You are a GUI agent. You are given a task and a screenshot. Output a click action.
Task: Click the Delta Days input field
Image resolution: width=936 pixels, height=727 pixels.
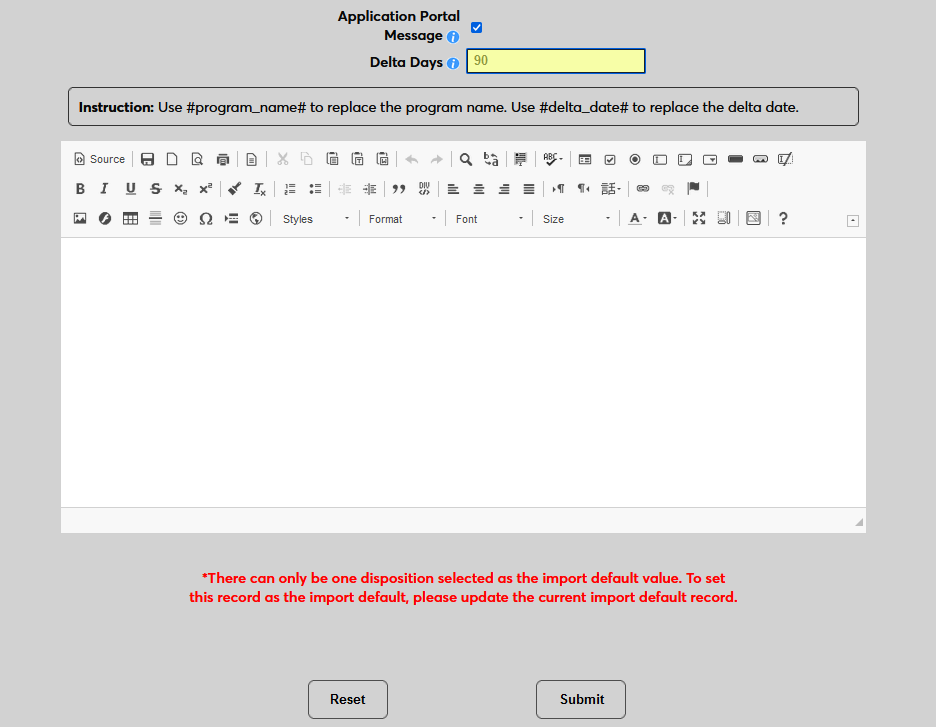556,61
